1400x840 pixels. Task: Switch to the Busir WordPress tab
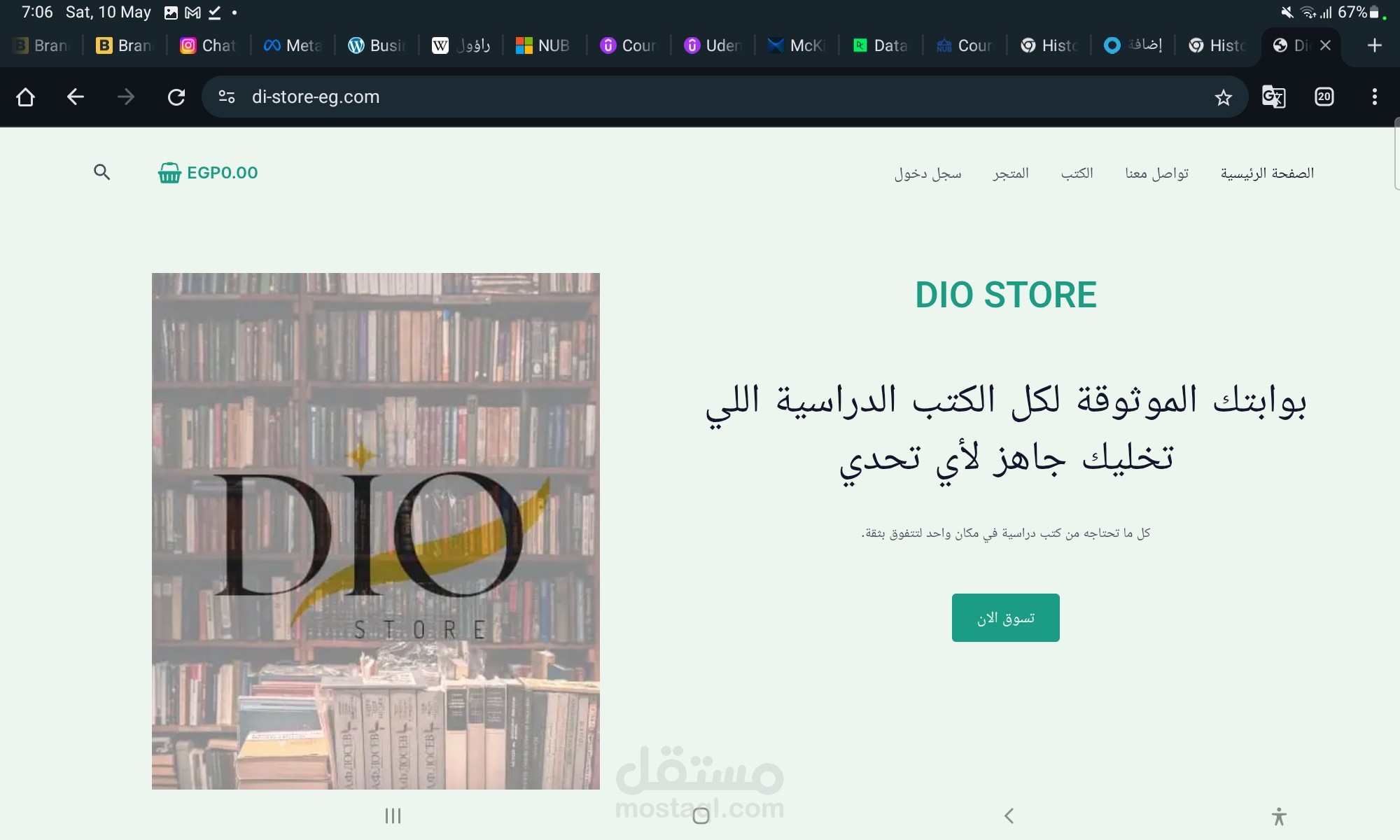point(377,45)
